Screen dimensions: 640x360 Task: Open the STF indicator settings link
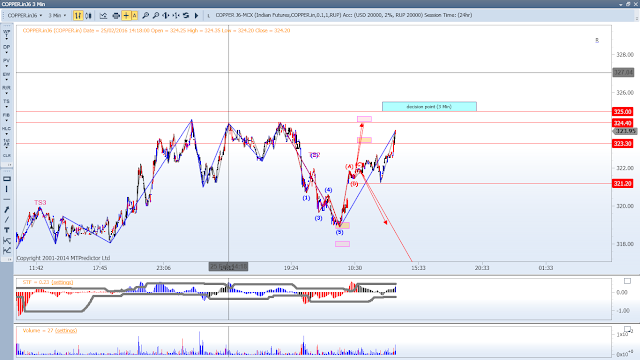62,282
